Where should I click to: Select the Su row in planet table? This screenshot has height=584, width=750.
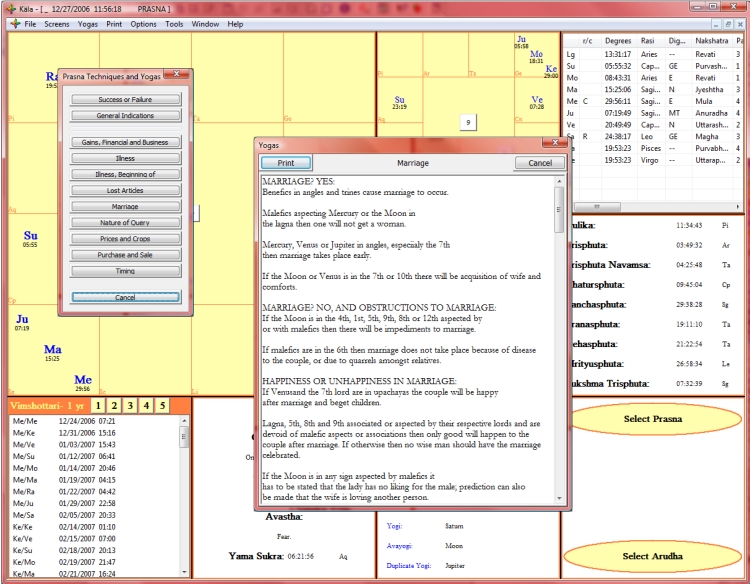coord(653,66)
